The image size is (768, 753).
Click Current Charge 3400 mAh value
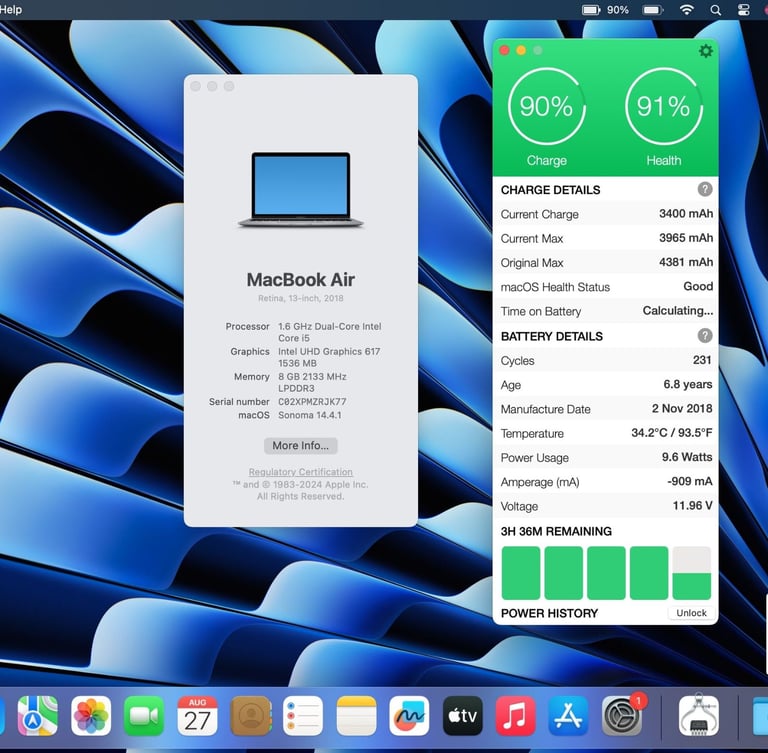[x=686, y=214]
